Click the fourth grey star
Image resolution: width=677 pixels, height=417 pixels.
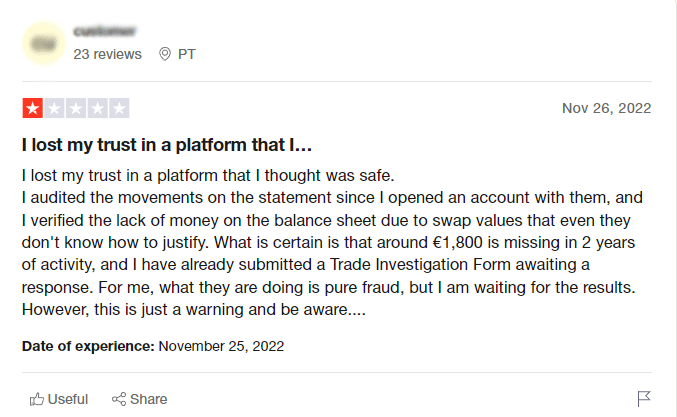[98, 108]
